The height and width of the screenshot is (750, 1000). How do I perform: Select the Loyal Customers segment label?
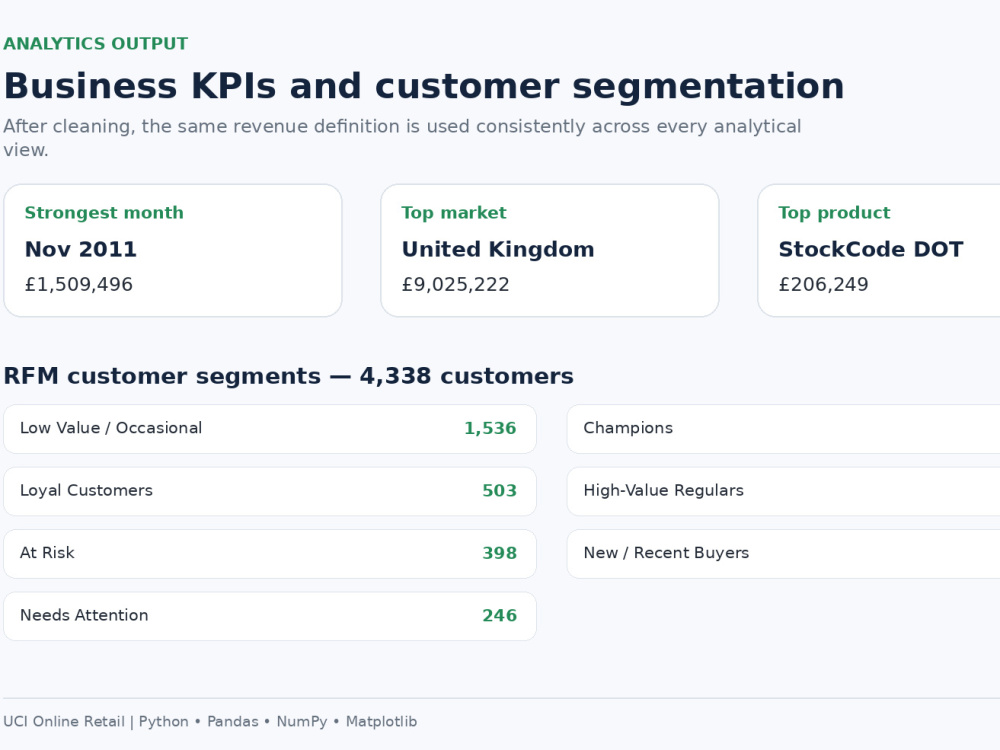click(x=86, y=490)
